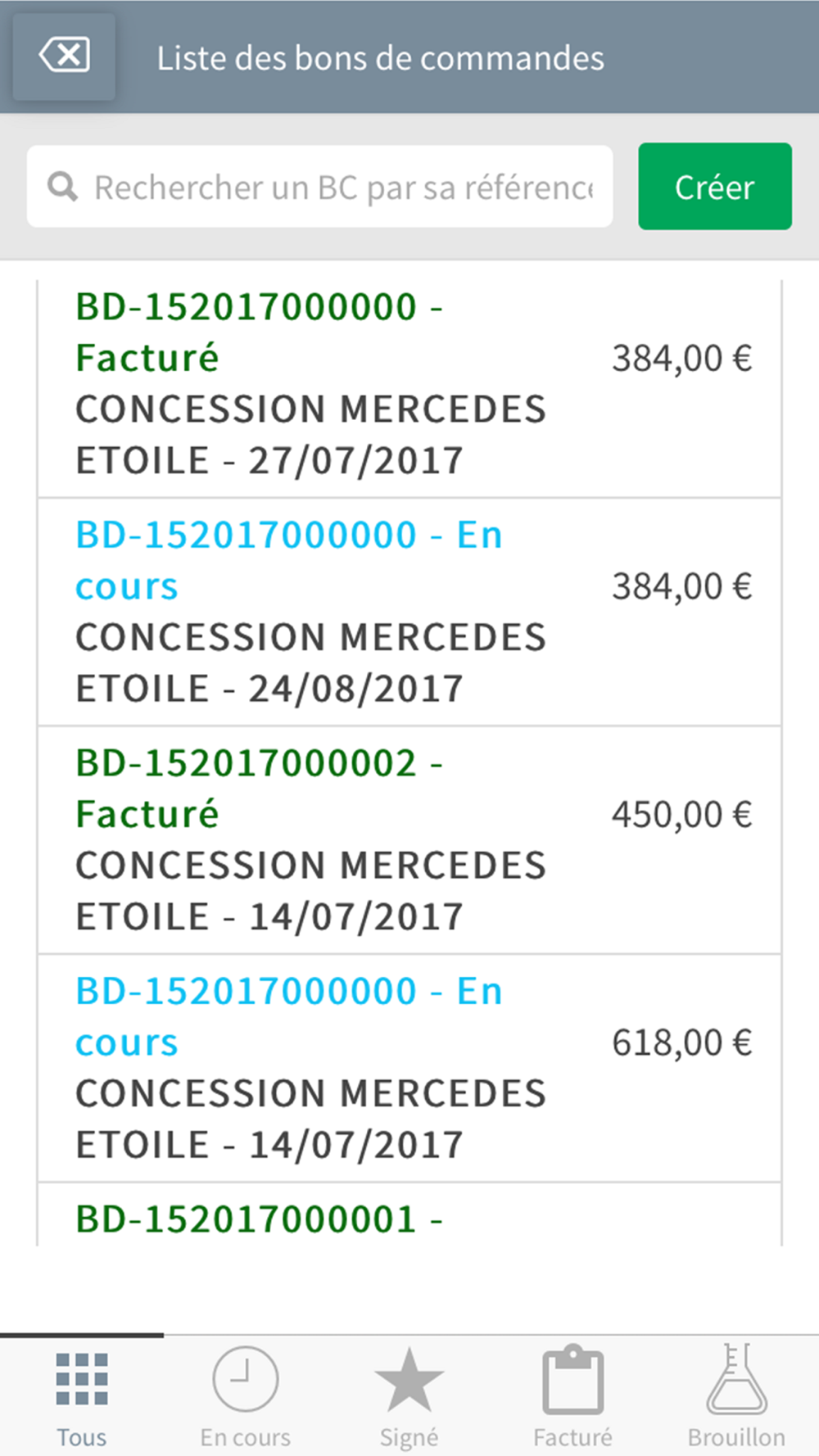Focus the BC reference search field
The width and height of the screenshot is (819, 1456).
pyautogui.click(x=320, y=187)
